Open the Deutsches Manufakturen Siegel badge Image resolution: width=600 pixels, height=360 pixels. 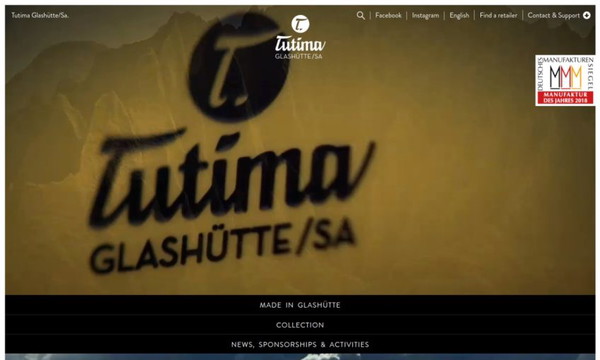tap(565, 80)
